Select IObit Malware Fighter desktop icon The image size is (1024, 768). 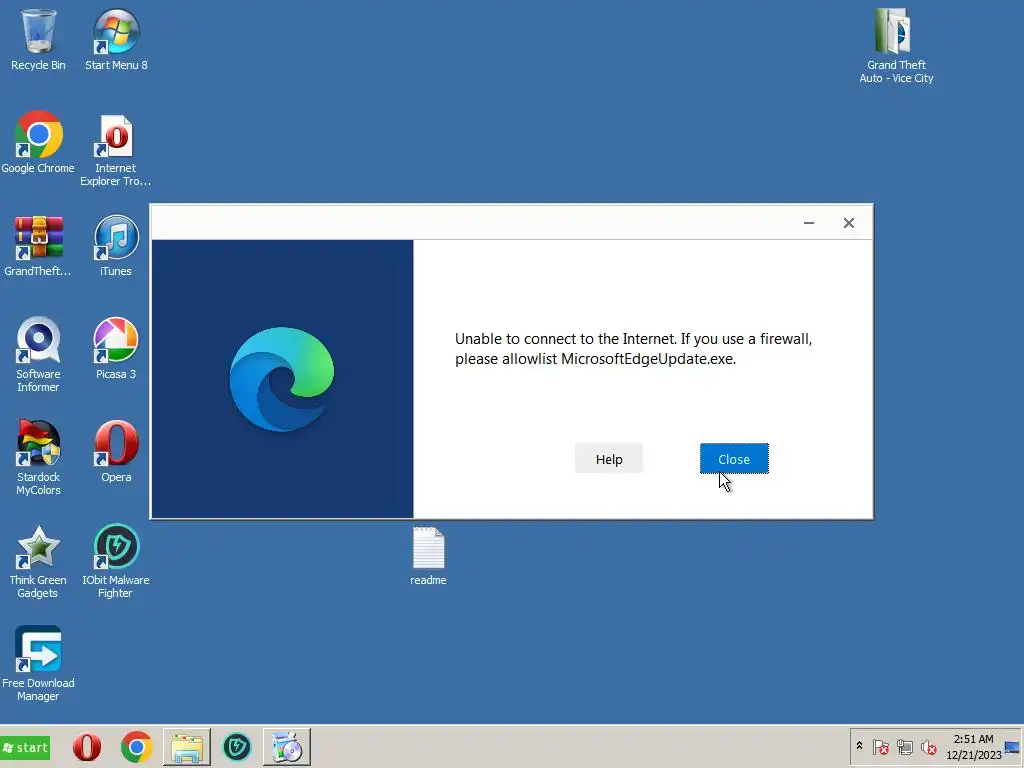(116, 562)
